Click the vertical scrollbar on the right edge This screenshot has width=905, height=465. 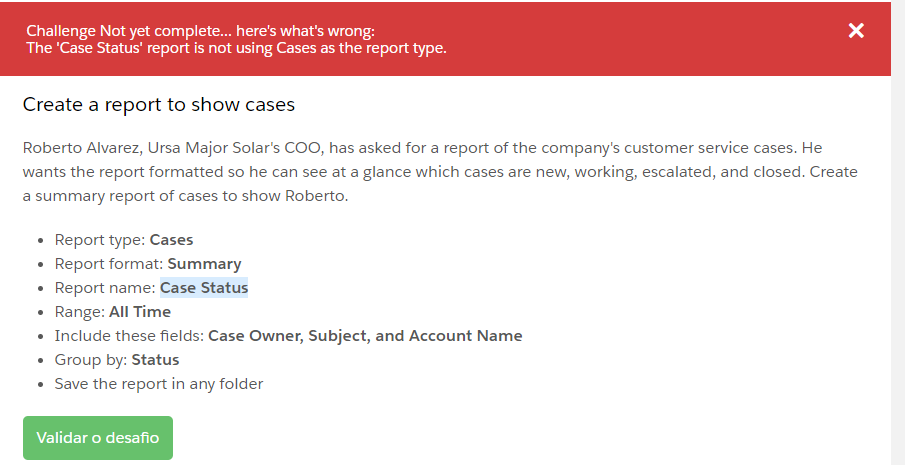pos(898,232)
